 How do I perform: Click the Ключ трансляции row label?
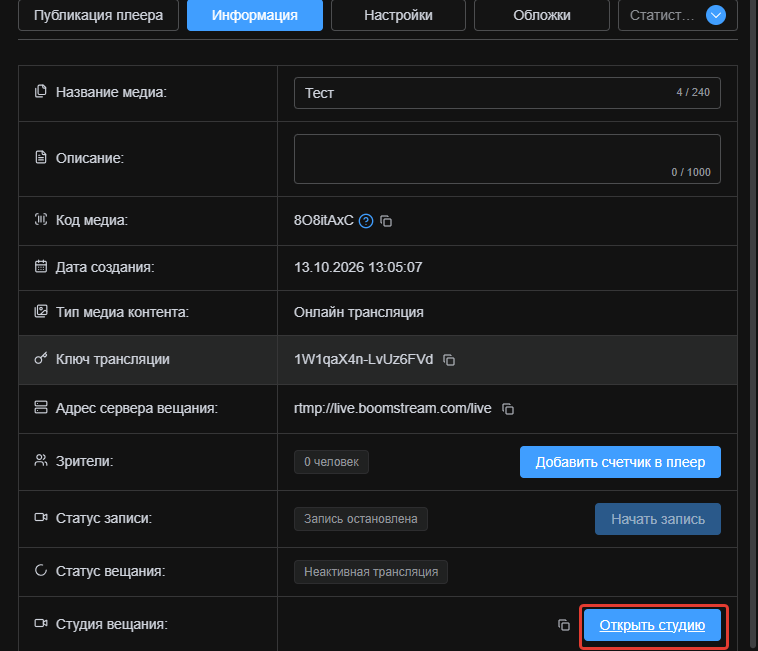coord(113,359)
